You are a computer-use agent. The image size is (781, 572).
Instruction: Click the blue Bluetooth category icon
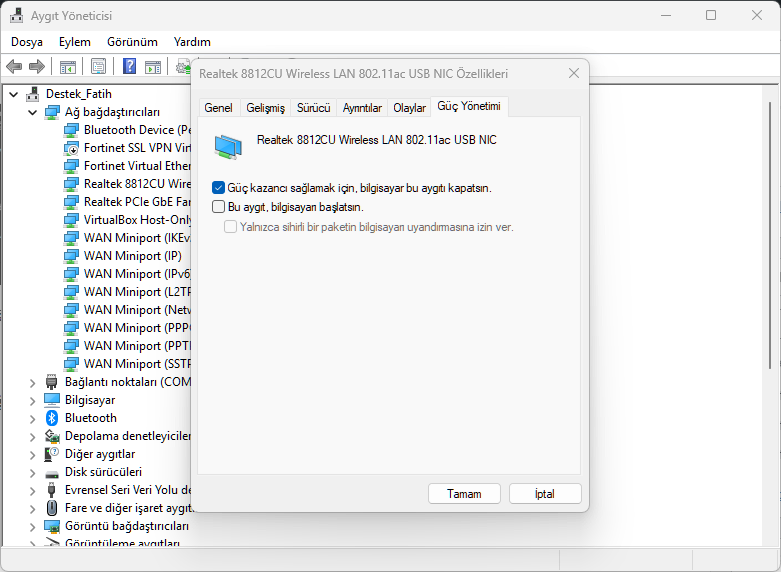pyautogui.click(x=52, y=418)
